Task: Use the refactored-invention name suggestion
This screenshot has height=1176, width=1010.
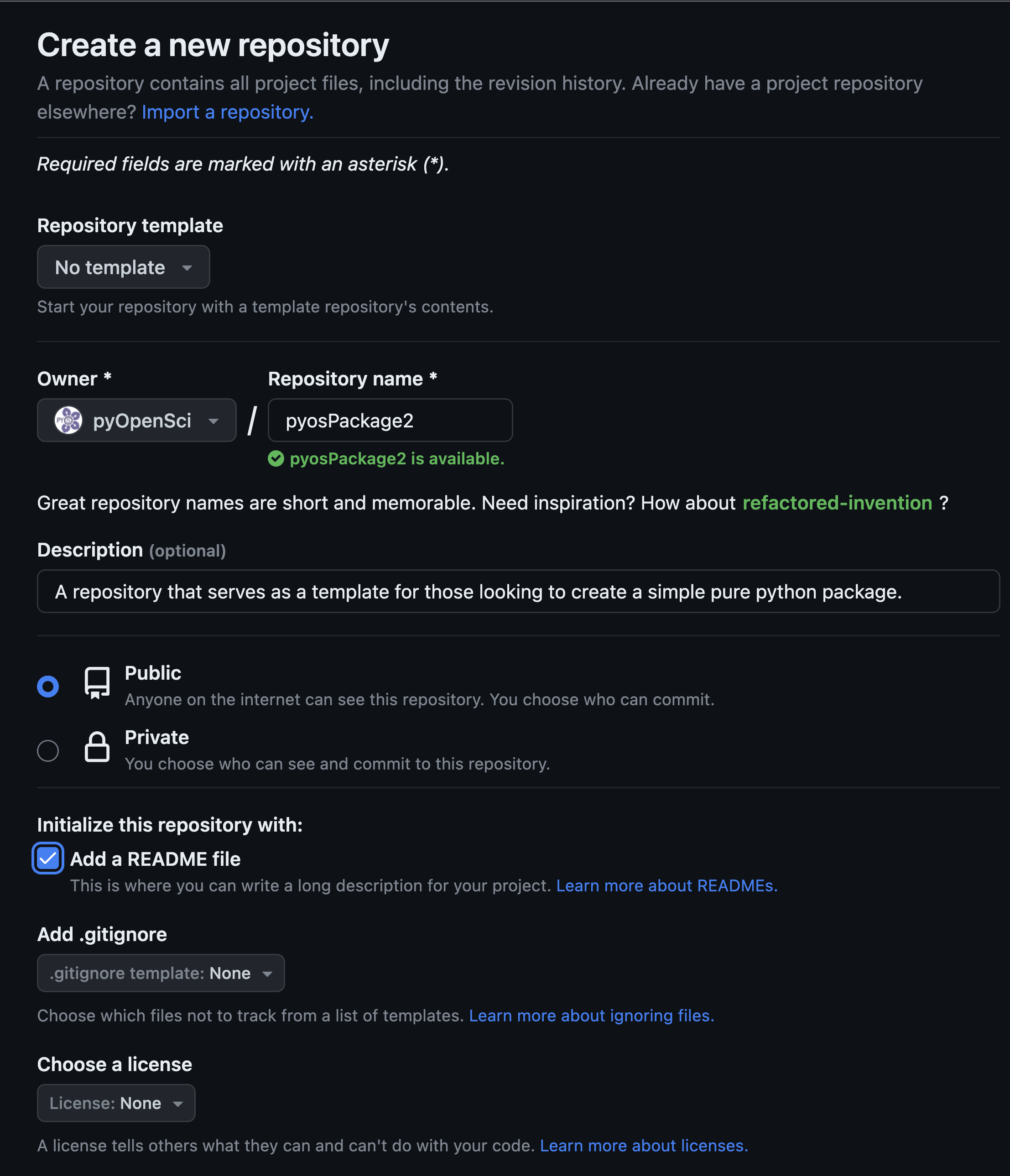Action: coord(838,503)
